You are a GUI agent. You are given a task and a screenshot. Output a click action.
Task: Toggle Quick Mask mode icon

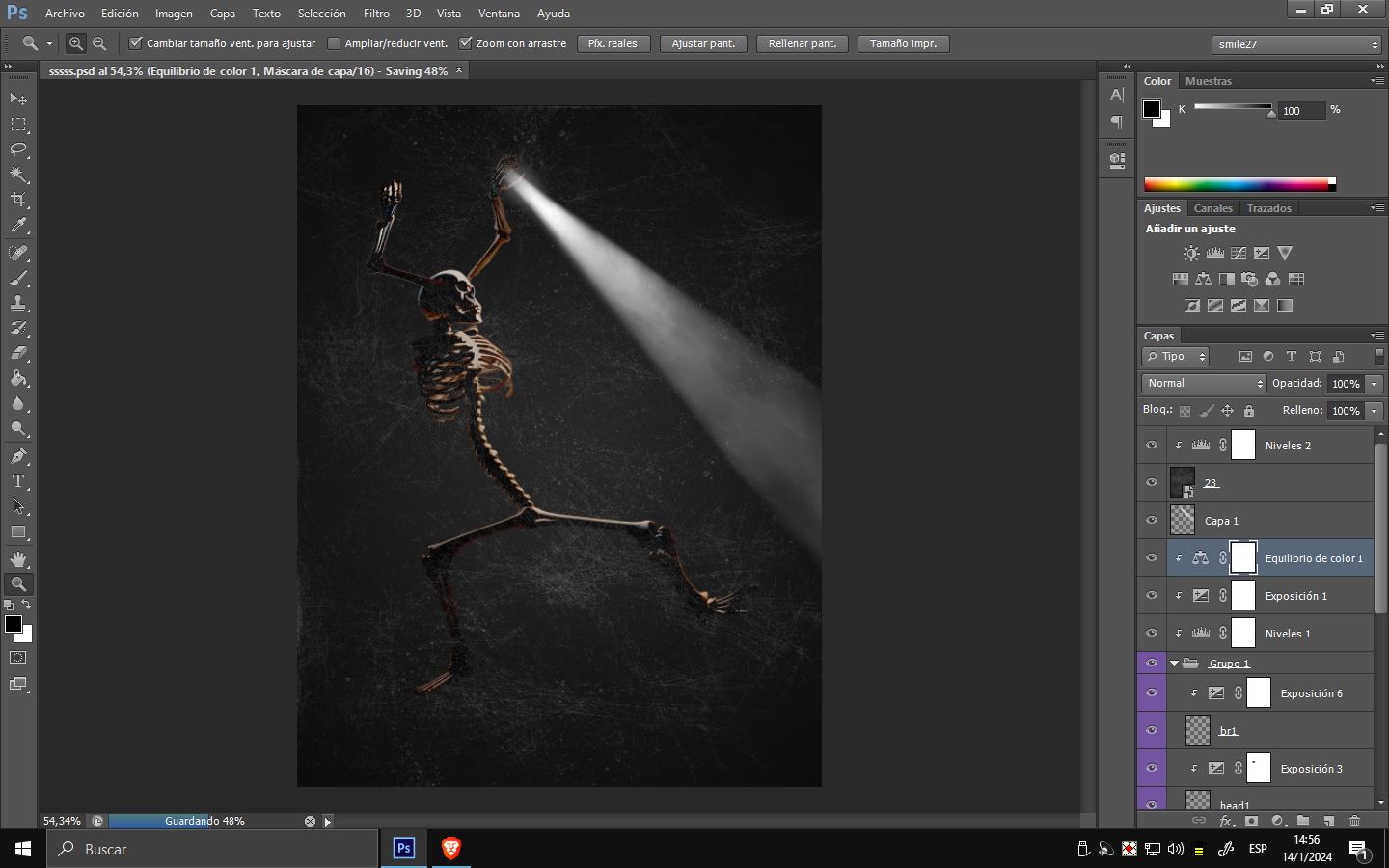(18, 658)
